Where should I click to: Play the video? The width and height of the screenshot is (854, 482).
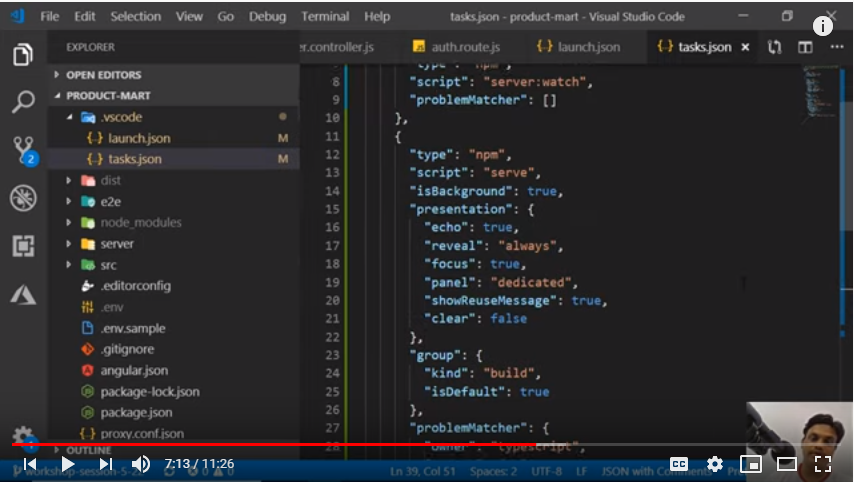(x=68, y=464)
